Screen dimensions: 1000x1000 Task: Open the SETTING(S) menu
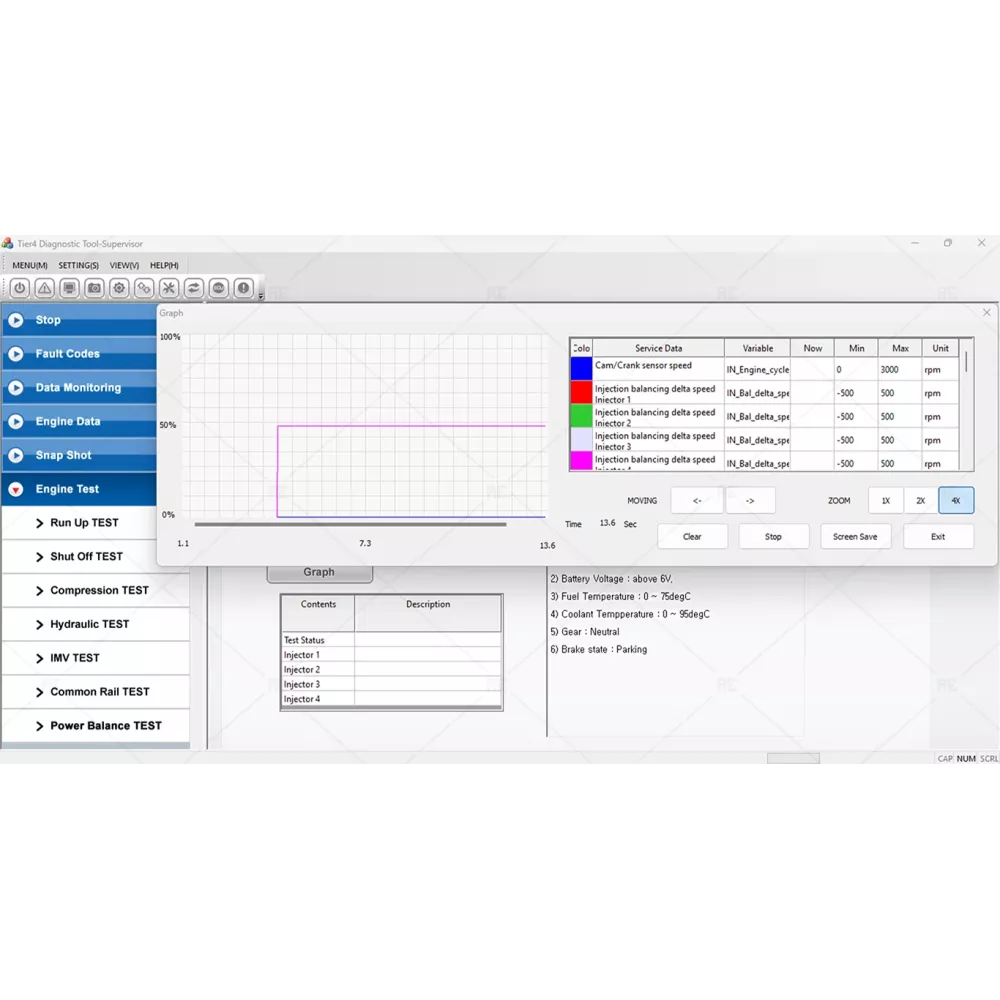(x=78, y=265)
